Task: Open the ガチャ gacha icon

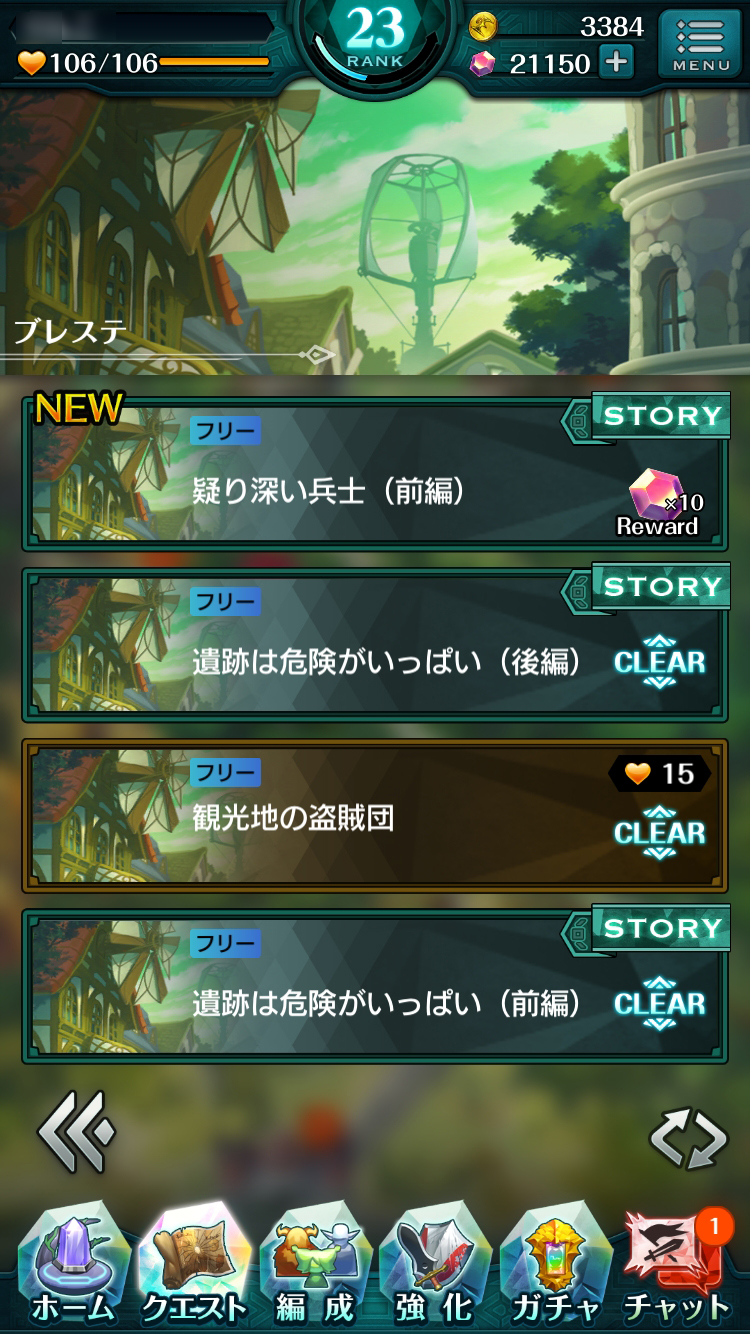Action: [556, 1265]
